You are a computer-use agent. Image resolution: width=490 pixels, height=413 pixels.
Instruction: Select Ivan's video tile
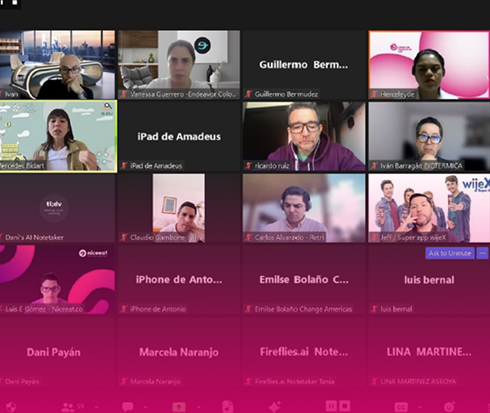point(57,65)
